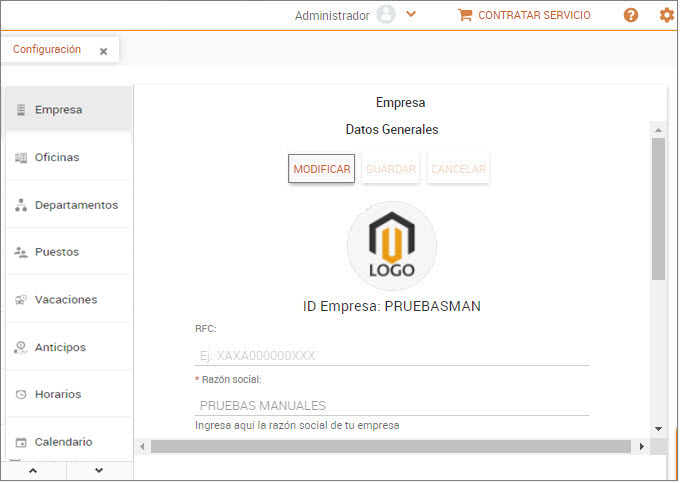Click the Vacaciones sidebar icon

(21, 300)
